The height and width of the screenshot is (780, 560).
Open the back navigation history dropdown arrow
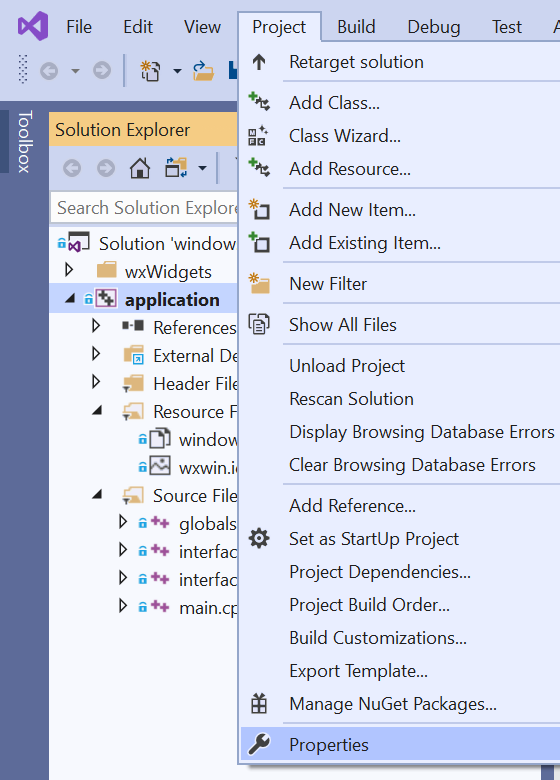pyautogui.click(x=75, y=71)
